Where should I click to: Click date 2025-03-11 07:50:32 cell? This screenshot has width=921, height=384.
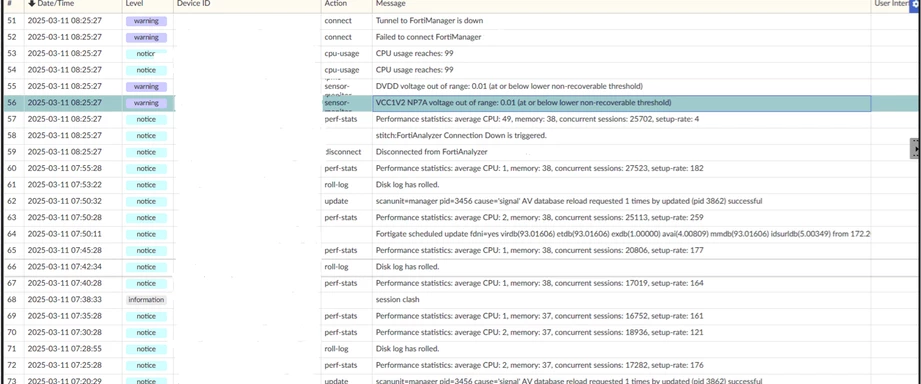(65, 201)
